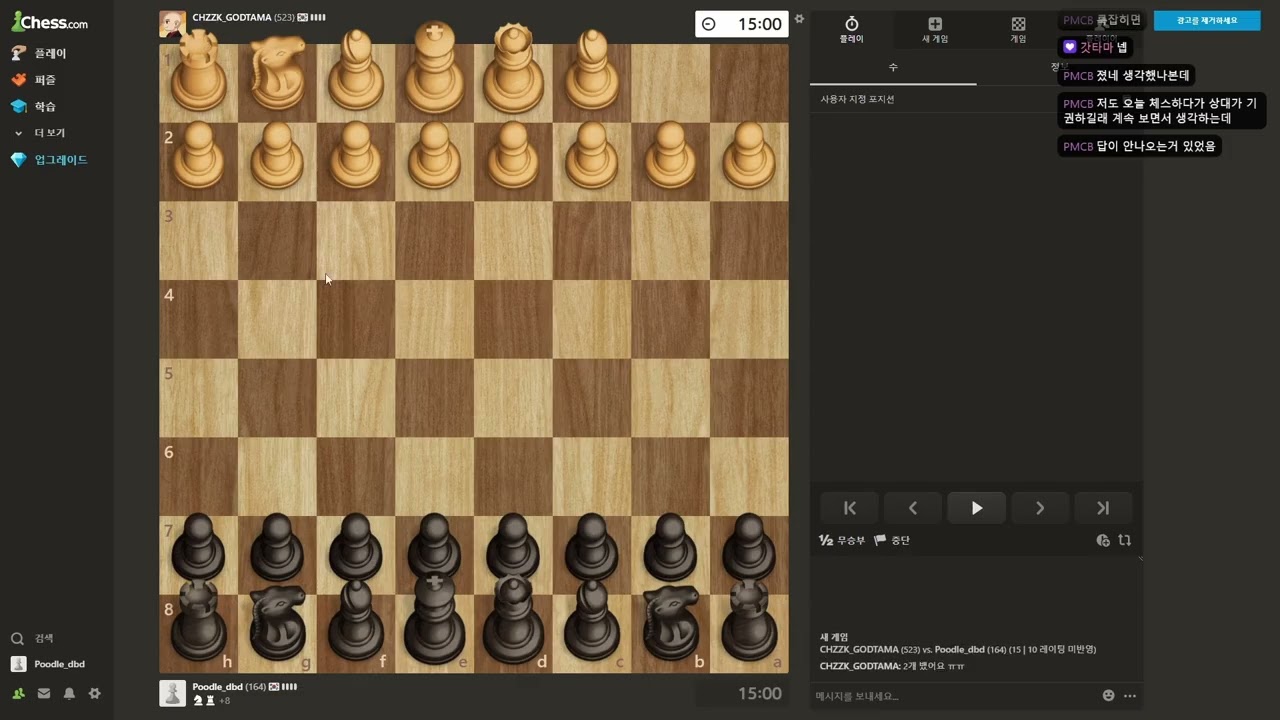The width and height of the screenshot is (1280, 720).
Task: Click CHZZK_GODTAMA avatar thumbnail
Action: point(172,24)
